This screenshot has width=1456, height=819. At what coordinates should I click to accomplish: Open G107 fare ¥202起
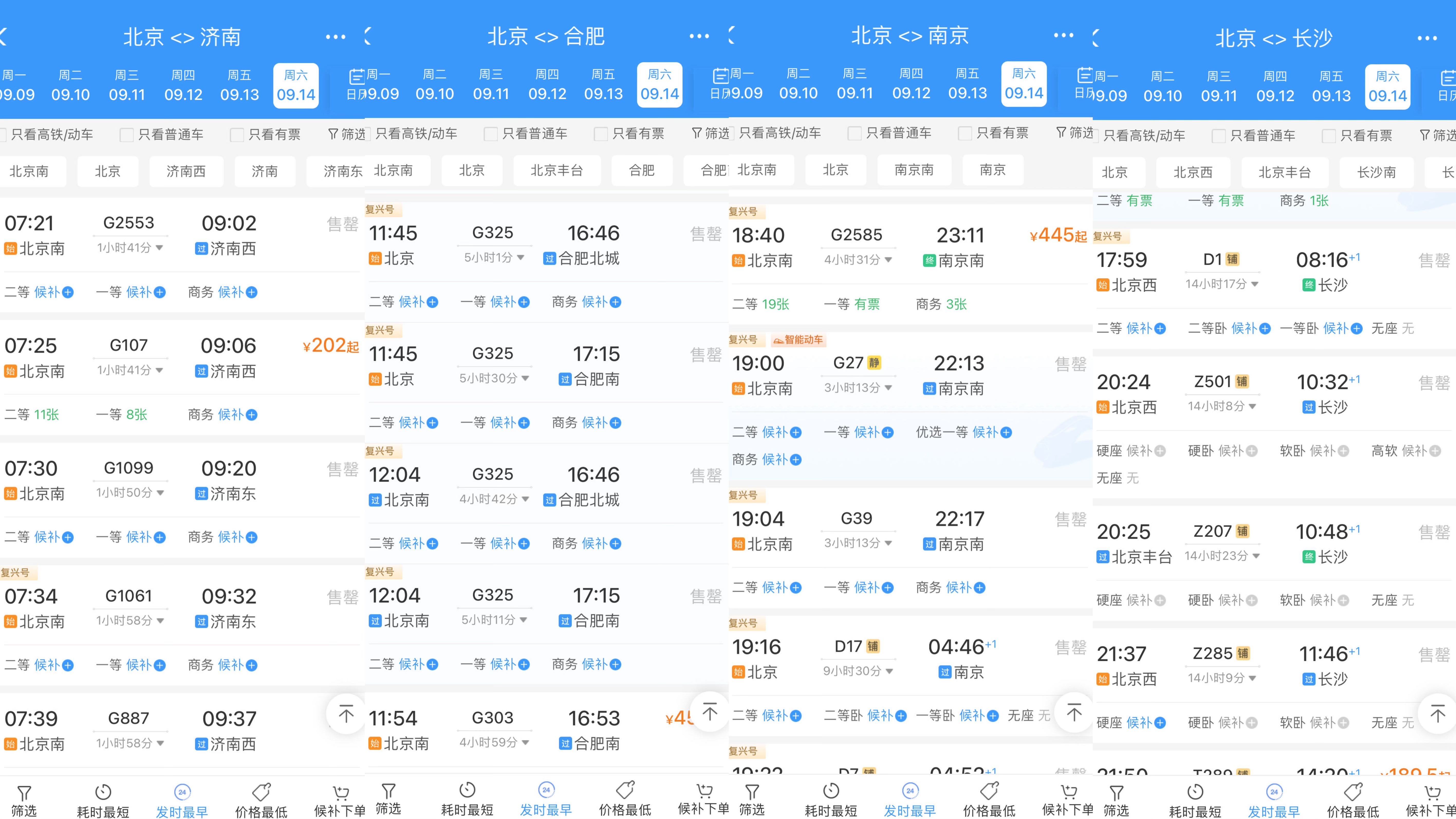[331, 345]
